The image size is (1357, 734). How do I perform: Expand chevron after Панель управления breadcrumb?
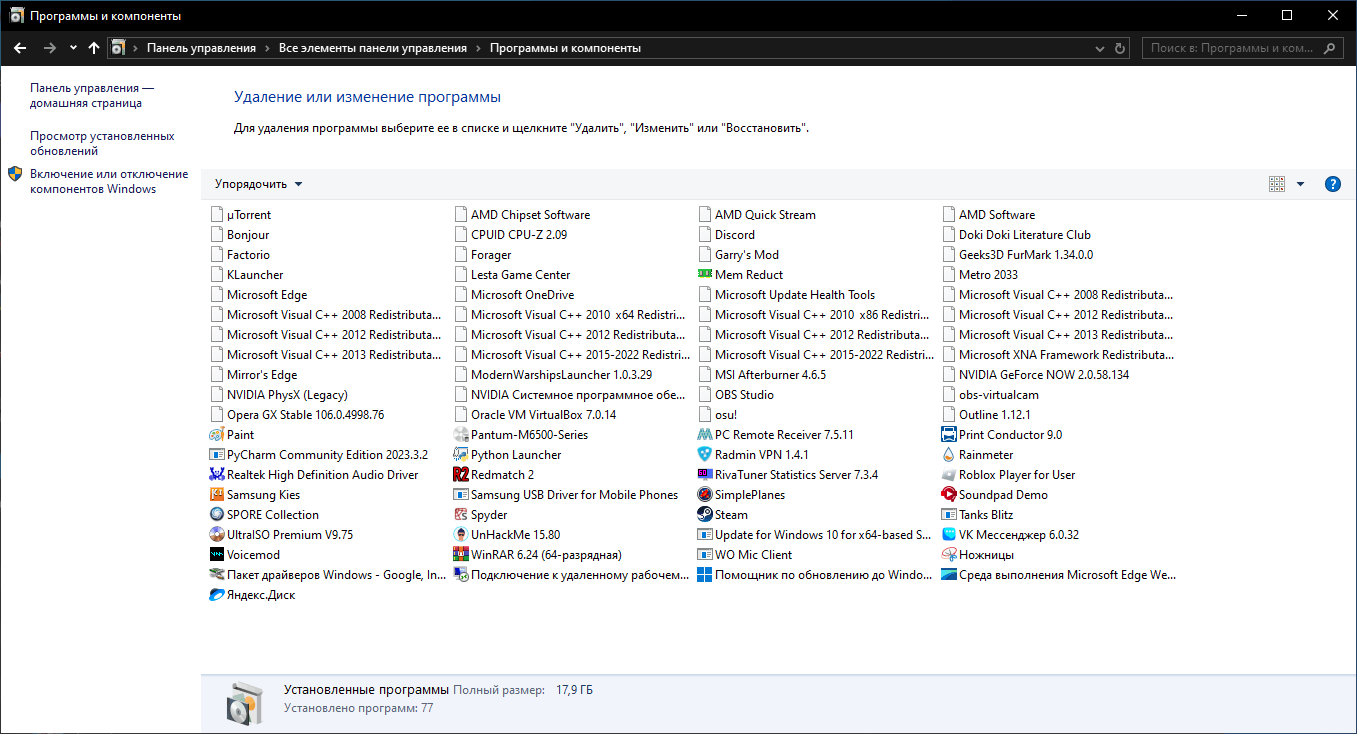[x=268, y=48]
